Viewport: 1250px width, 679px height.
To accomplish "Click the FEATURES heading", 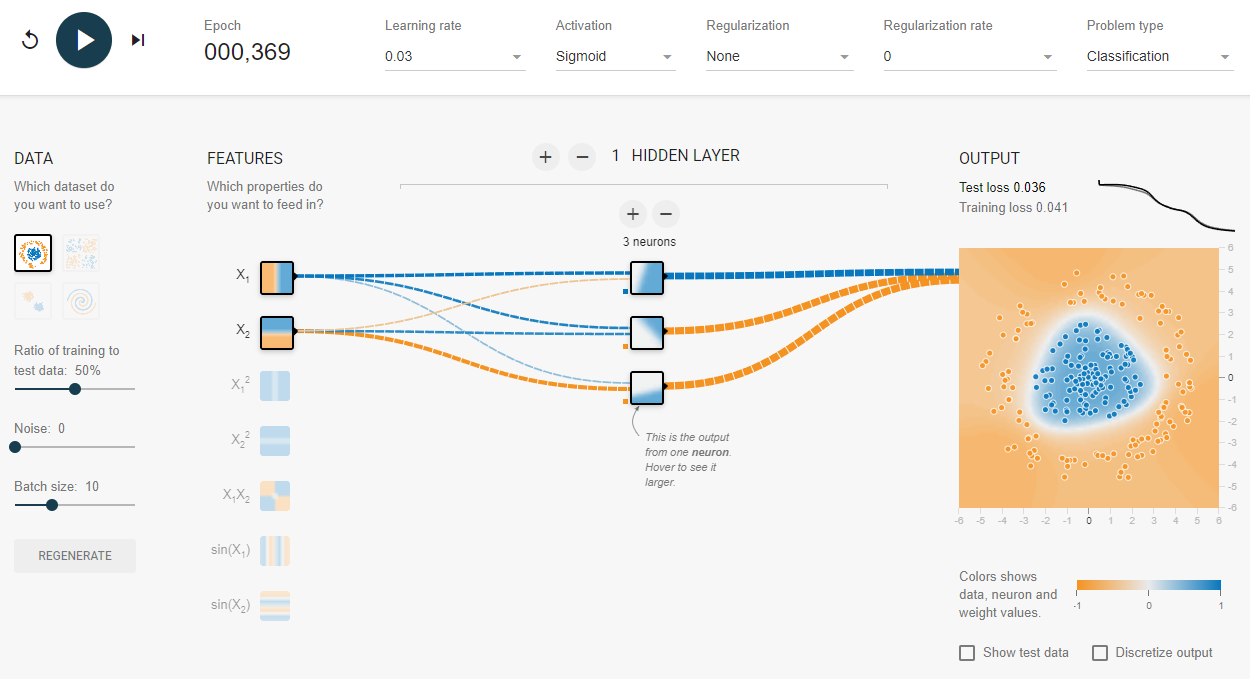I will click(245, 158).
